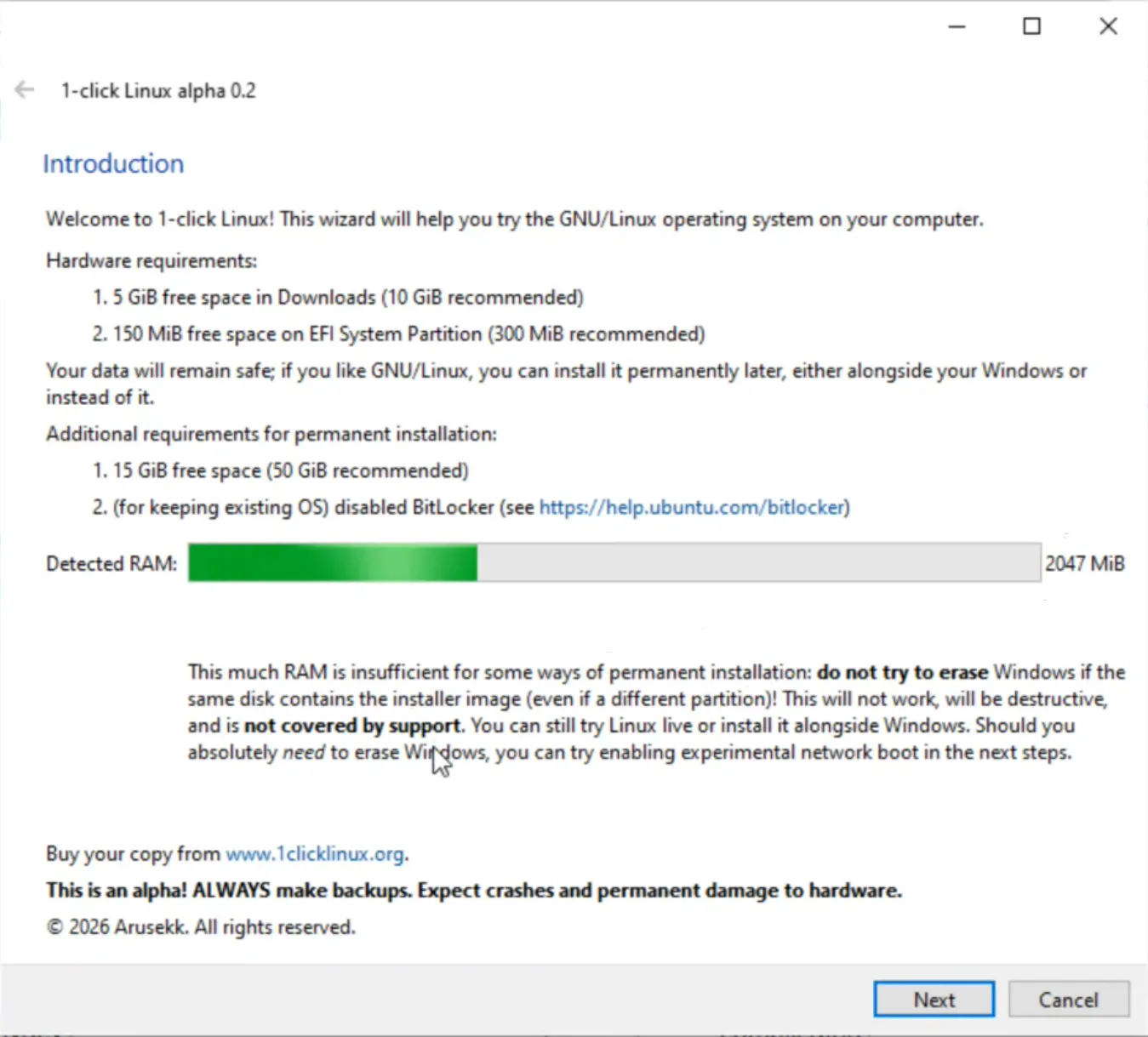
Task: Click the '150 MiB free space on EFI' item
Action: pyautogui.click(x=398, y=334)
